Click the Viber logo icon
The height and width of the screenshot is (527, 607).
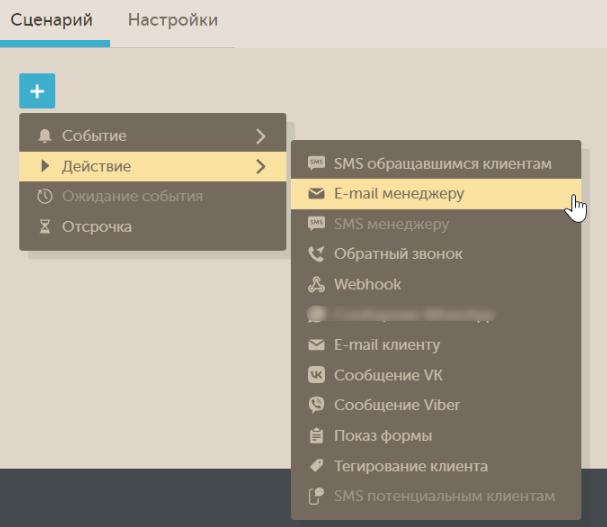pos(316,405)
